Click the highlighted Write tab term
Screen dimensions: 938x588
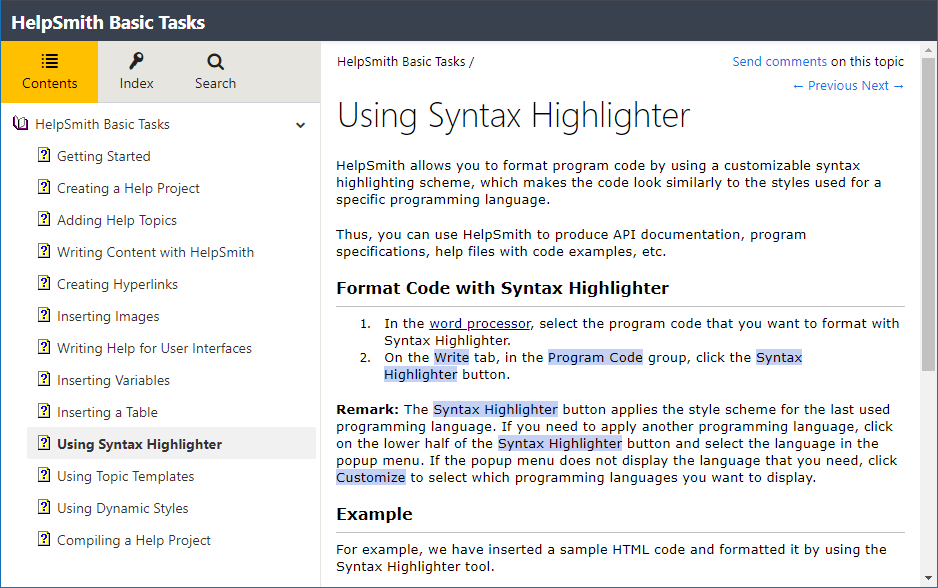tap(452, 358)
